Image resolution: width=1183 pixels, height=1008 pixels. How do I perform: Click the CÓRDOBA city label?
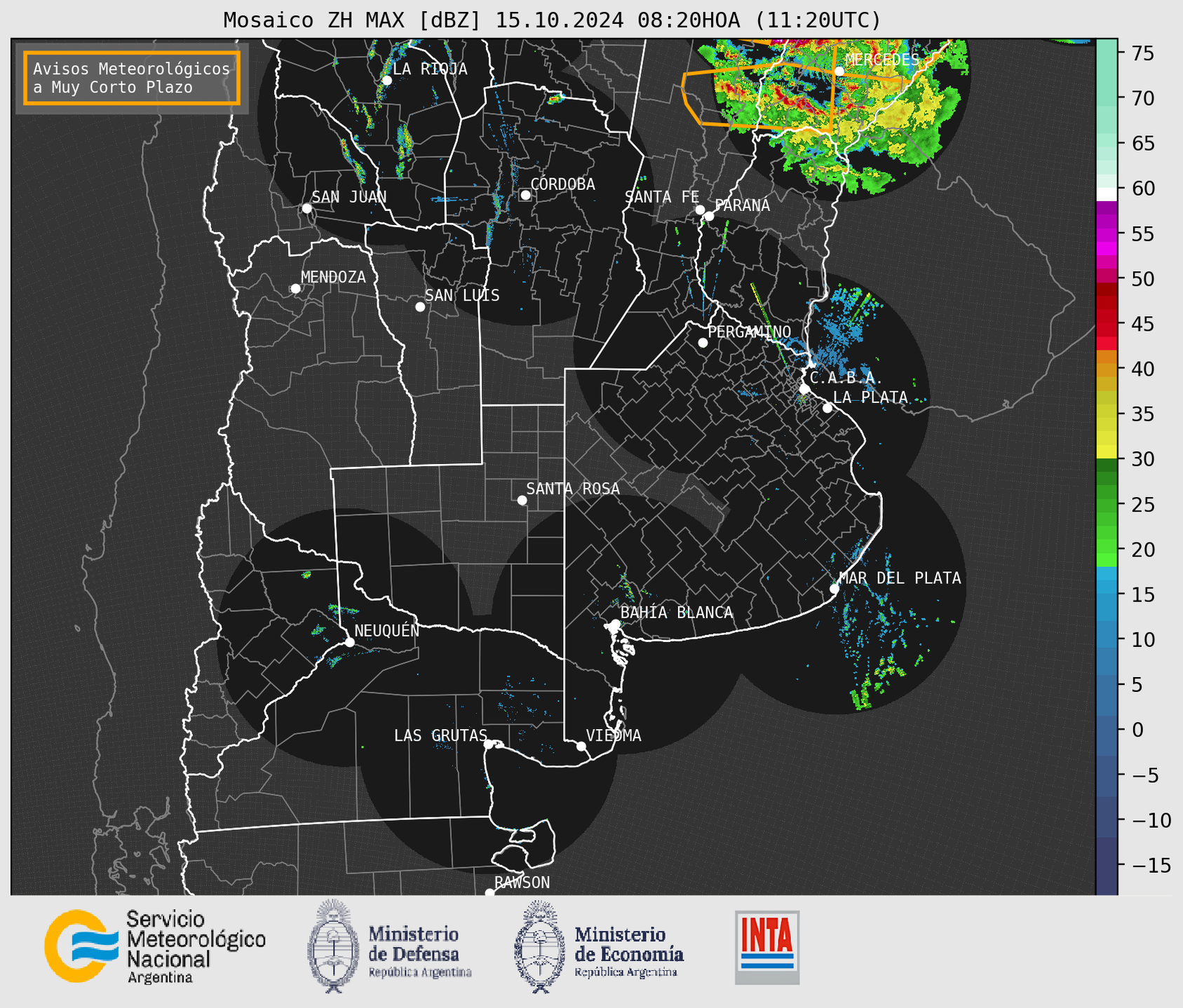[x=562, y=184]
